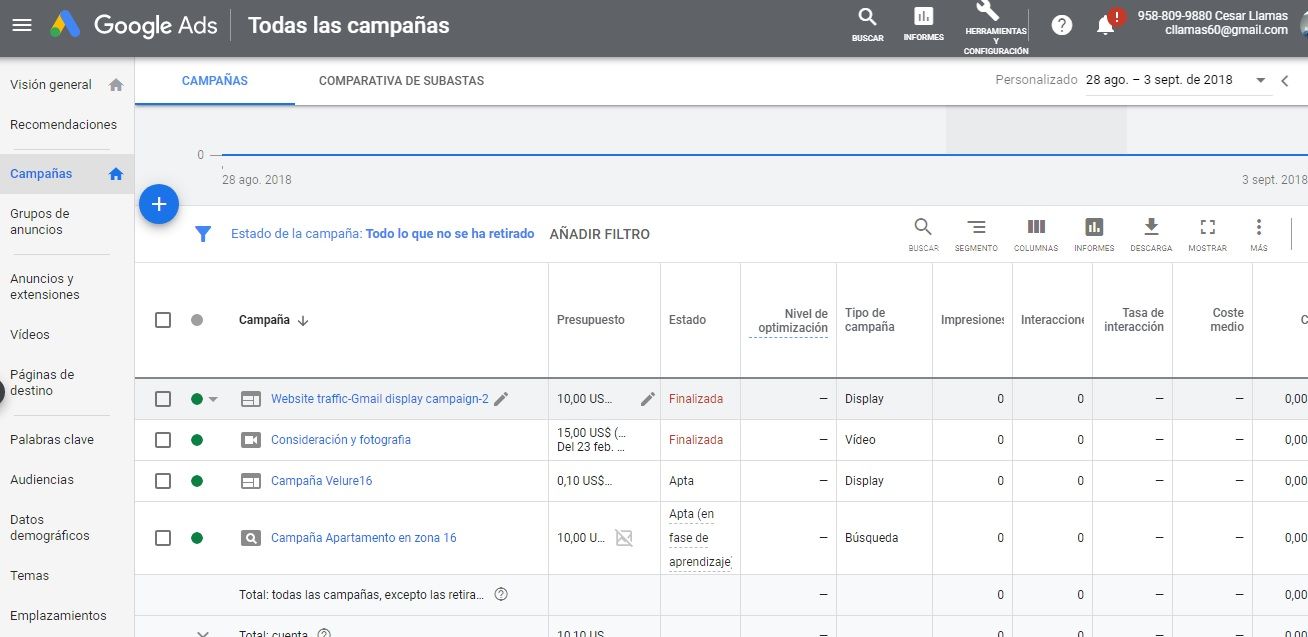Open the hamburger main menu
The width and height of the screenshot is (1308, 637).
click(x=22, y=25)
